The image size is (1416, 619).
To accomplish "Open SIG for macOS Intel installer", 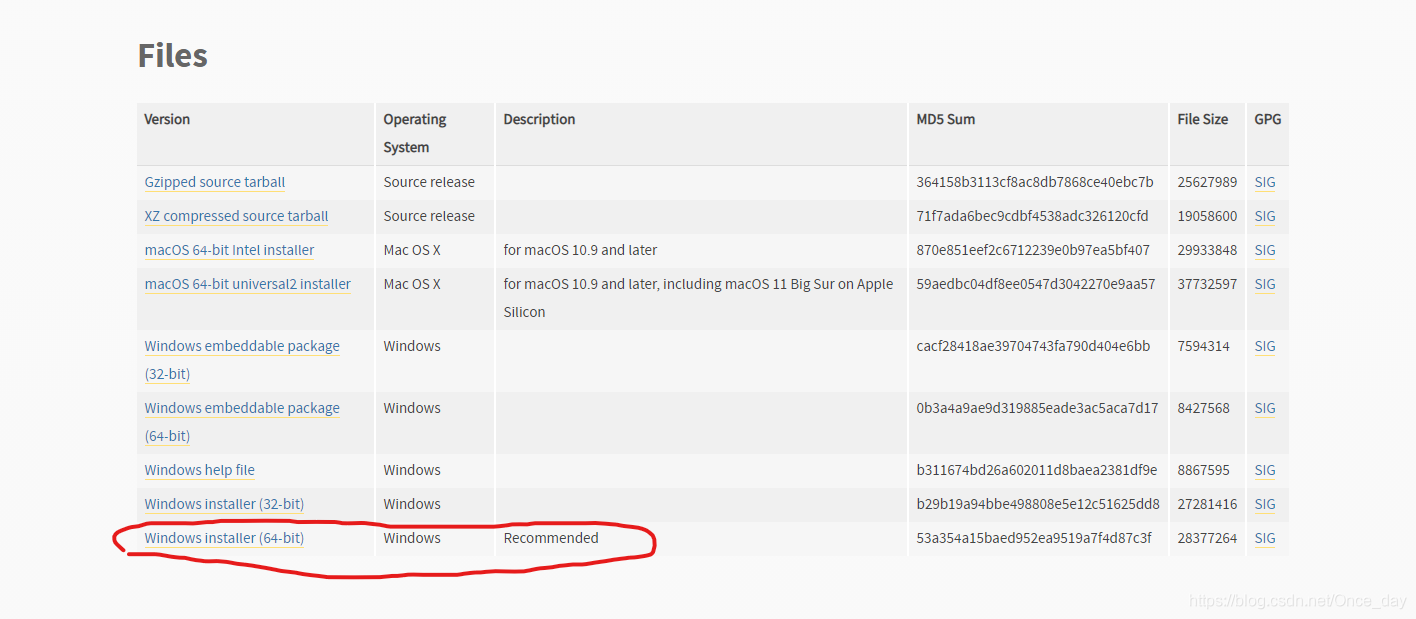I will pos(1265,250).
